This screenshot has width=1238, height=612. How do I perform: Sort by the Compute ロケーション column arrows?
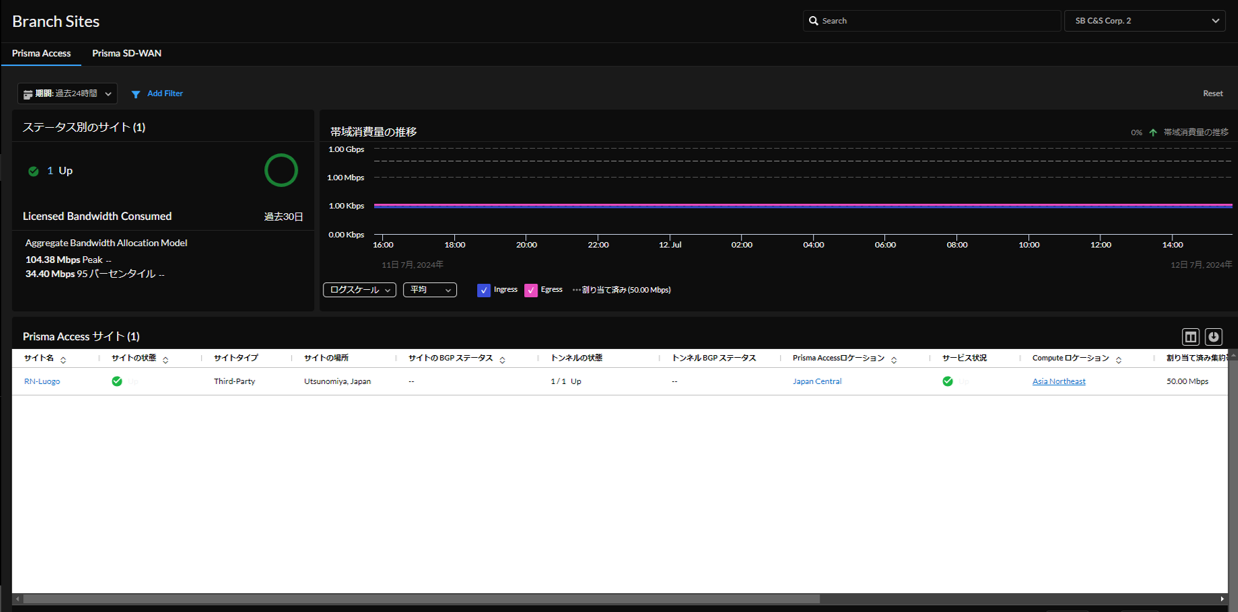(1119, 359)
